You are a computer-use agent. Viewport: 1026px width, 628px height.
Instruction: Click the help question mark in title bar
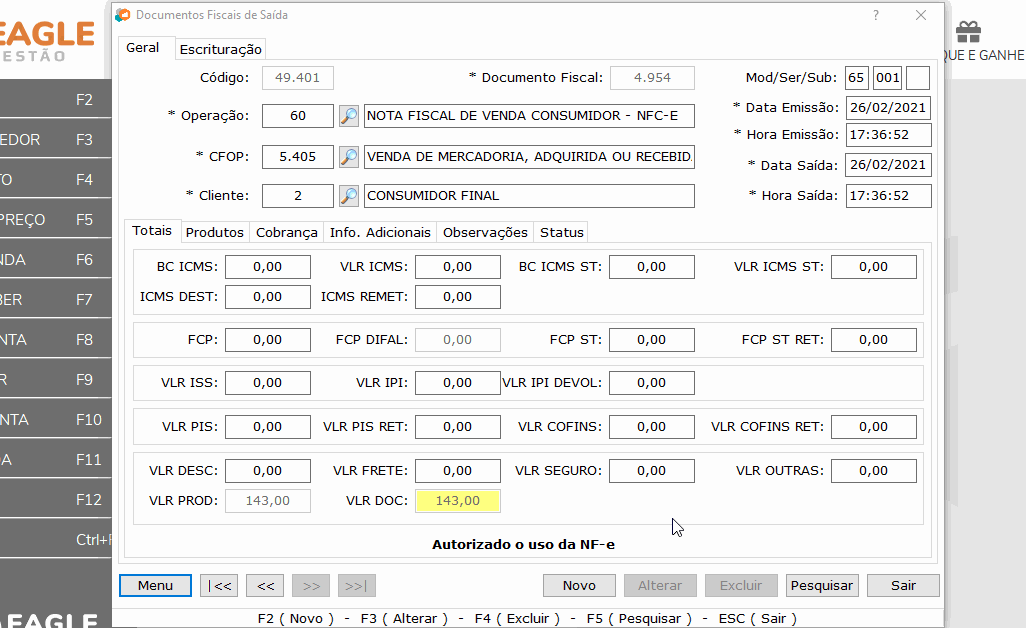coord(876,15)
